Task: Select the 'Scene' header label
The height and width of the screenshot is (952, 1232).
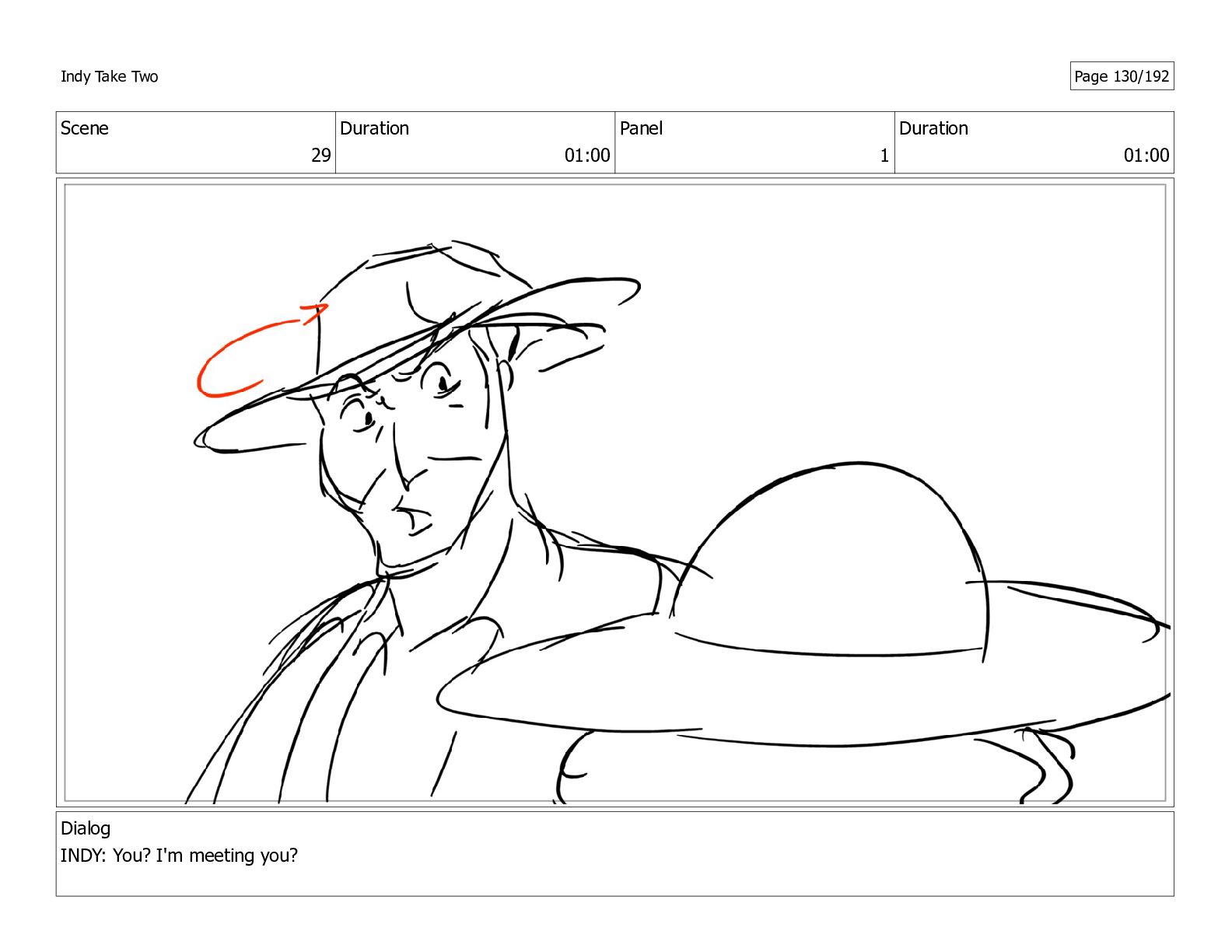Action: pos(84,128)
